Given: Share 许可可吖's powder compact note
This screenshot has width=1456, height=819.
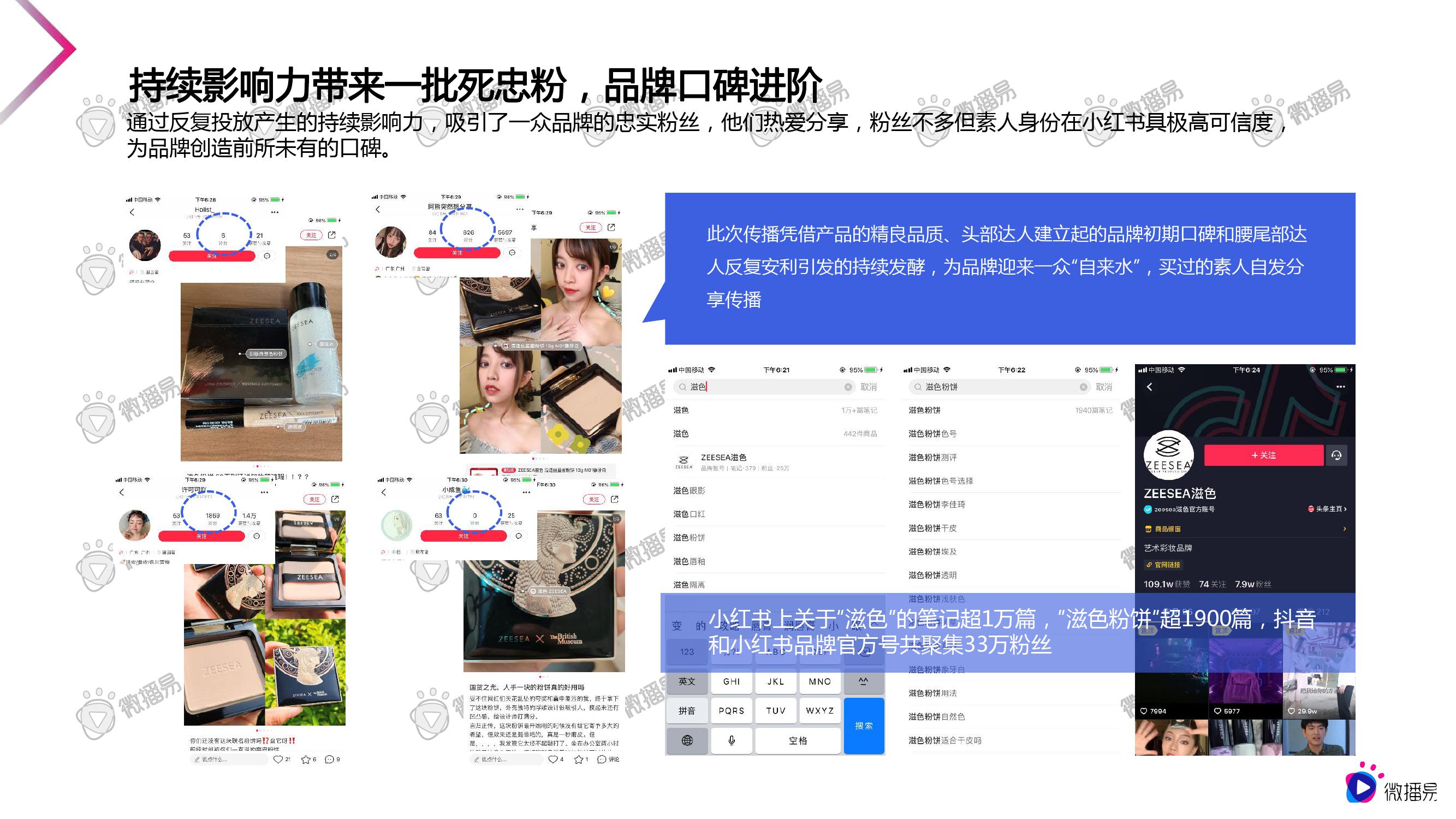Looking at the screenshot, I should pyautogui.click(x=335, y=499).
